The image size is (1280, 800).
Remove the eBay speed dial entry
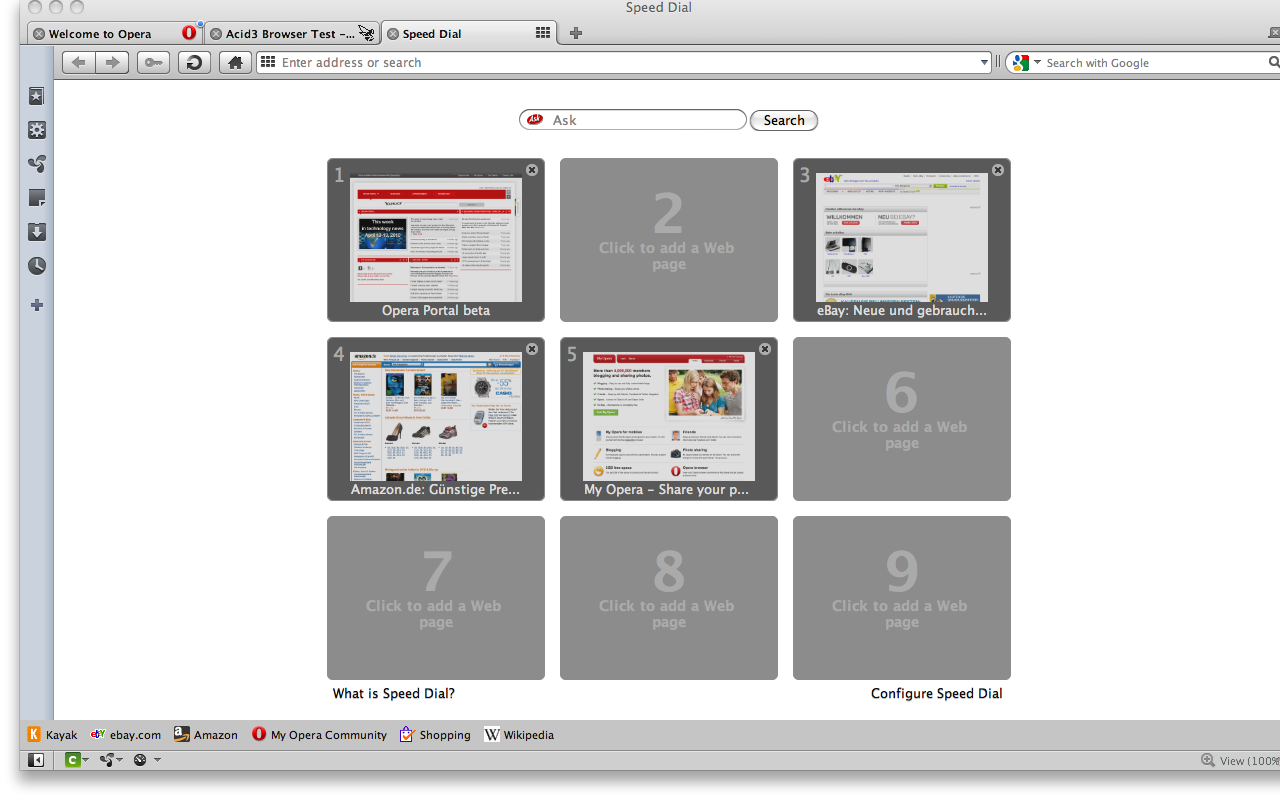tap(998, 170)
